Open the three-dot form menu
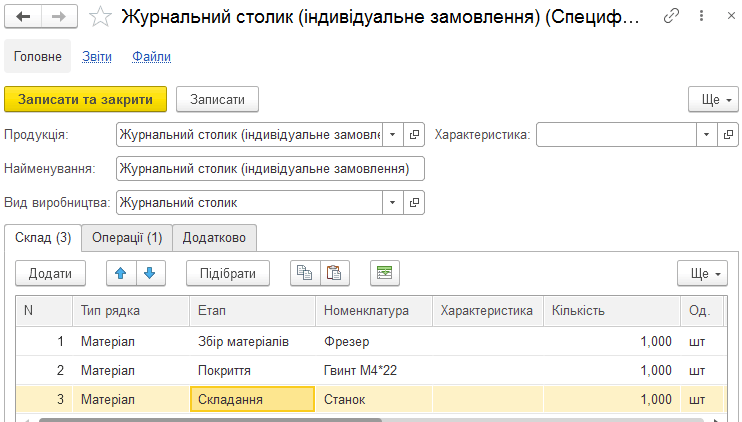Screen dimensions: 742x422 point(701,16)
